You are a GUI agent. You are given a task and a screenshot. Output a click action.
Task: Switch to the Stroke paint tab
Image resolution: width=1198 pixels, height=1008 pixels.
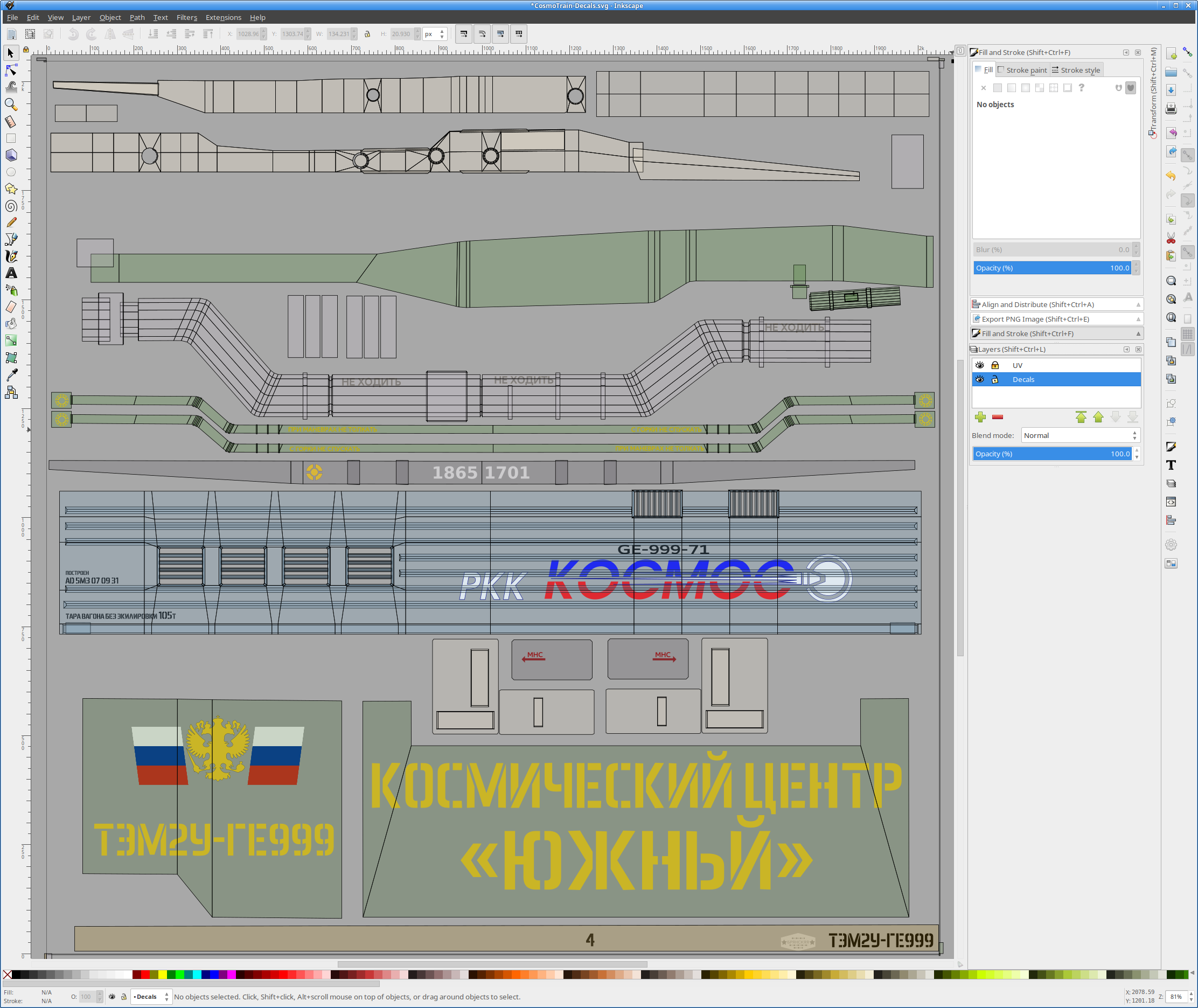(1022, 70)
